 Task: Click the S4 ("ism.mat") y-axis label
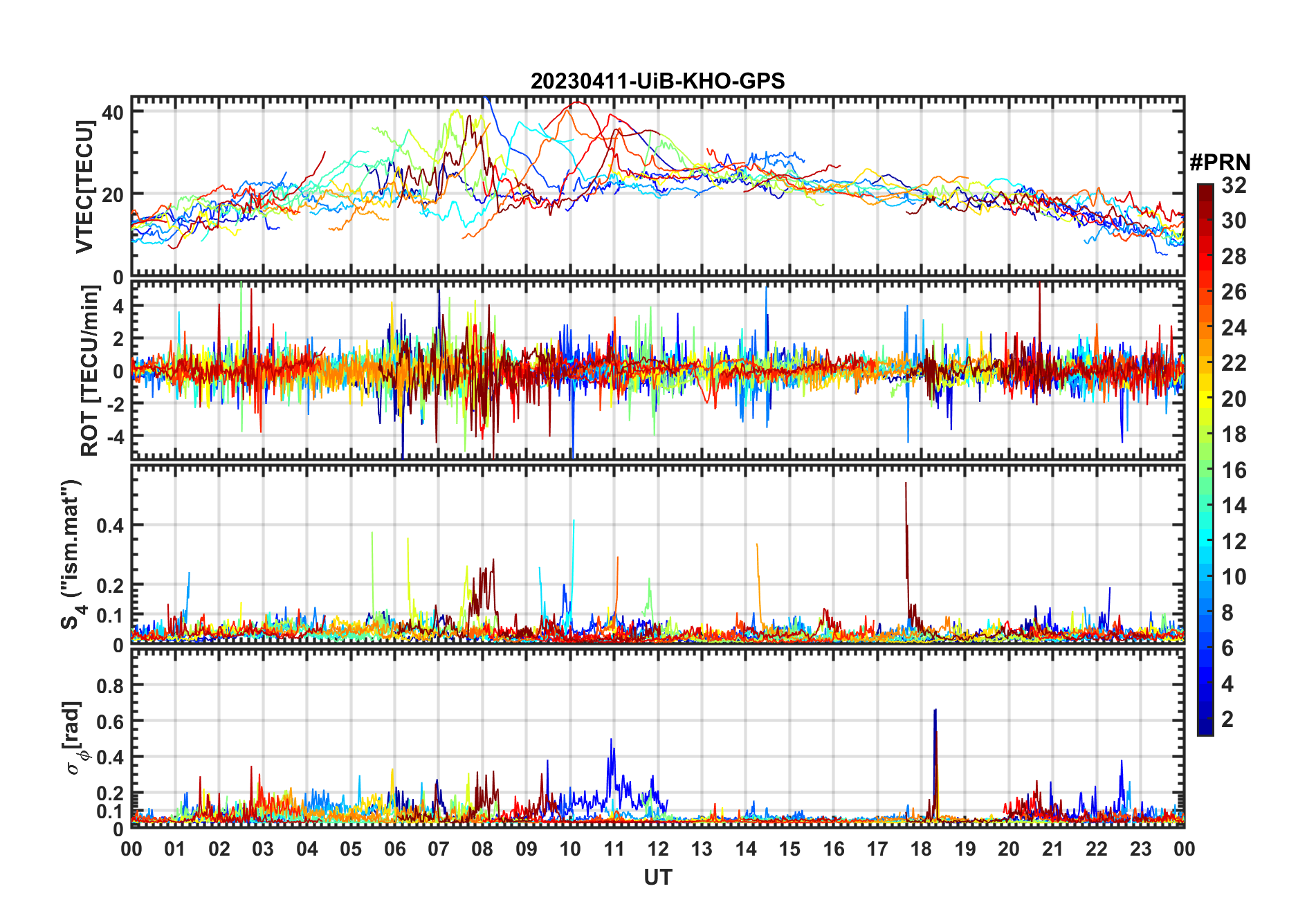point(73,554)
